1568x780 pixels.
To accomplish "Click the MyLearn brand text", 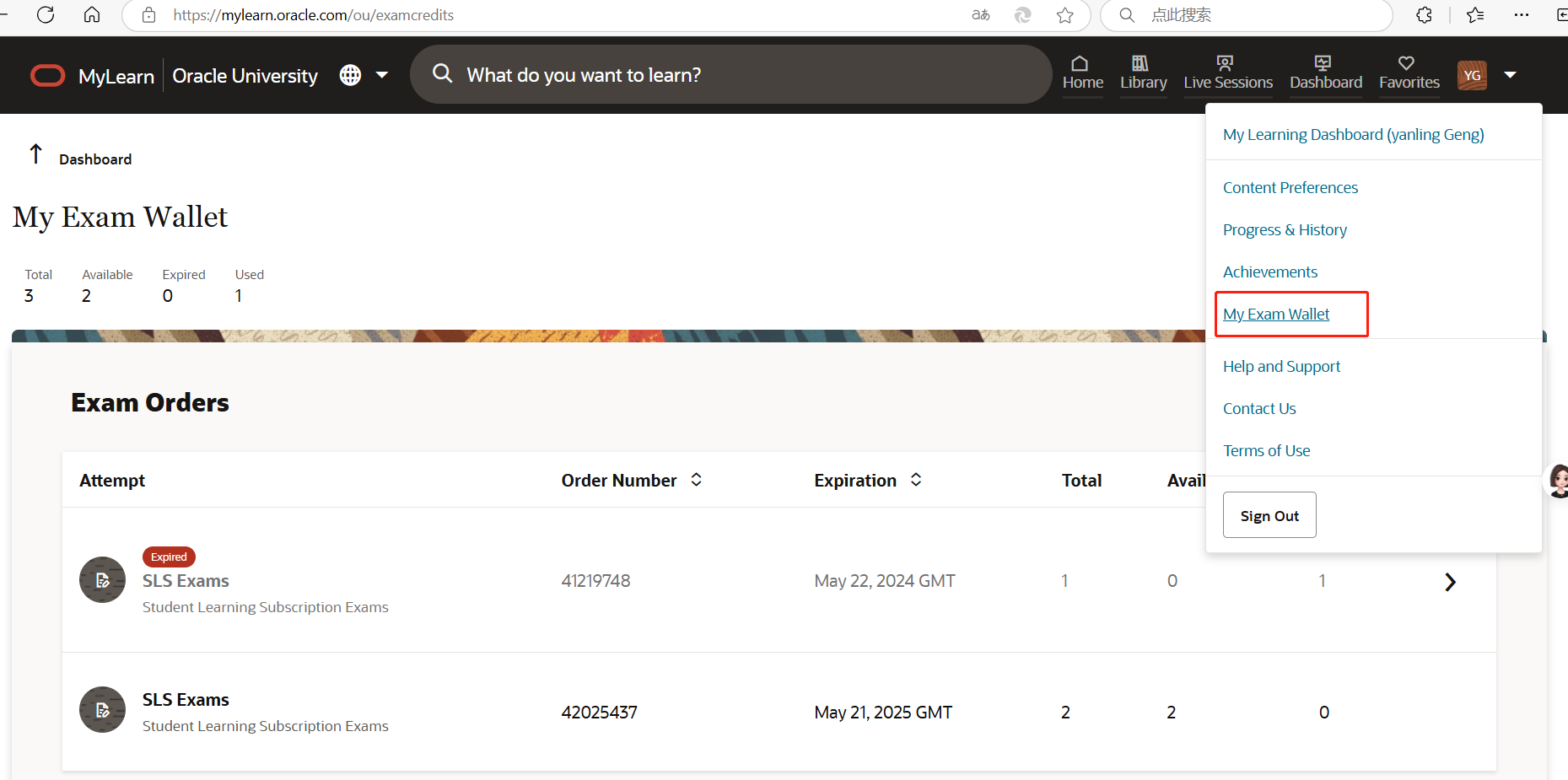I will point(116,77).
